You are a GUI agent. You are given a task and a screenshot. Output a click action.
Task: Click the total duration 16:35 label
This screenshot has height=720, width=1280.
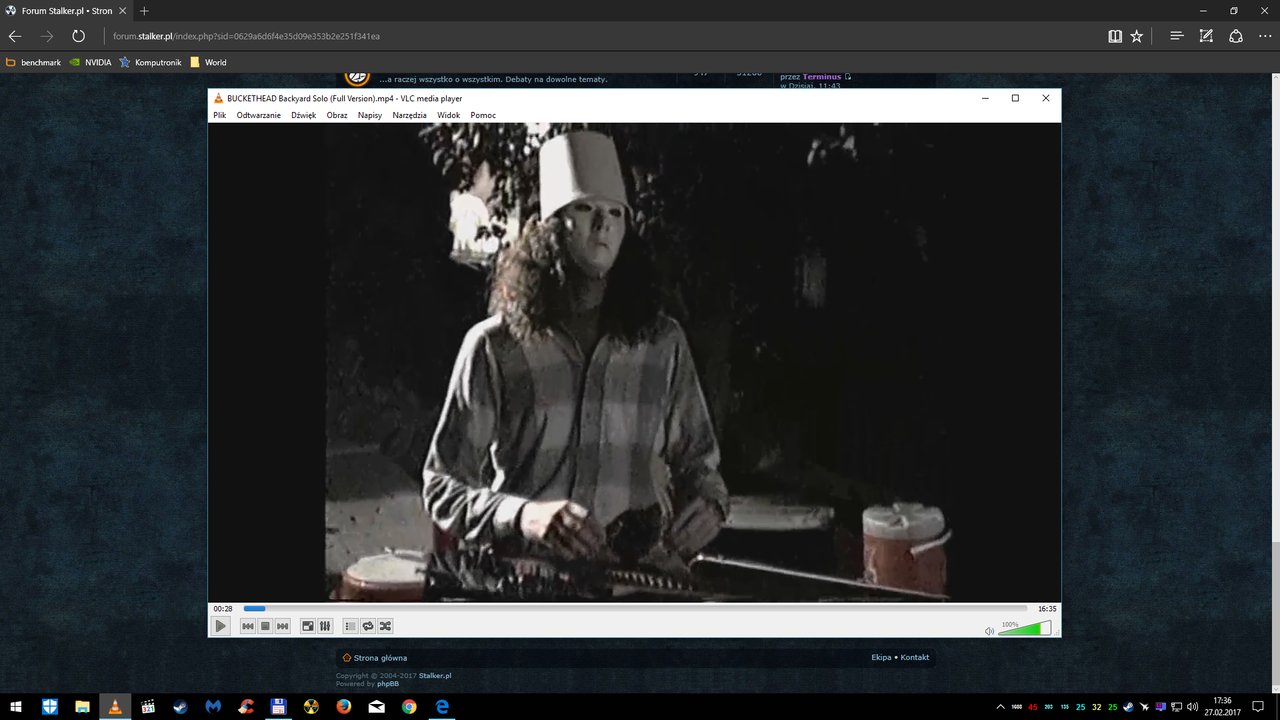point(1047,608)
